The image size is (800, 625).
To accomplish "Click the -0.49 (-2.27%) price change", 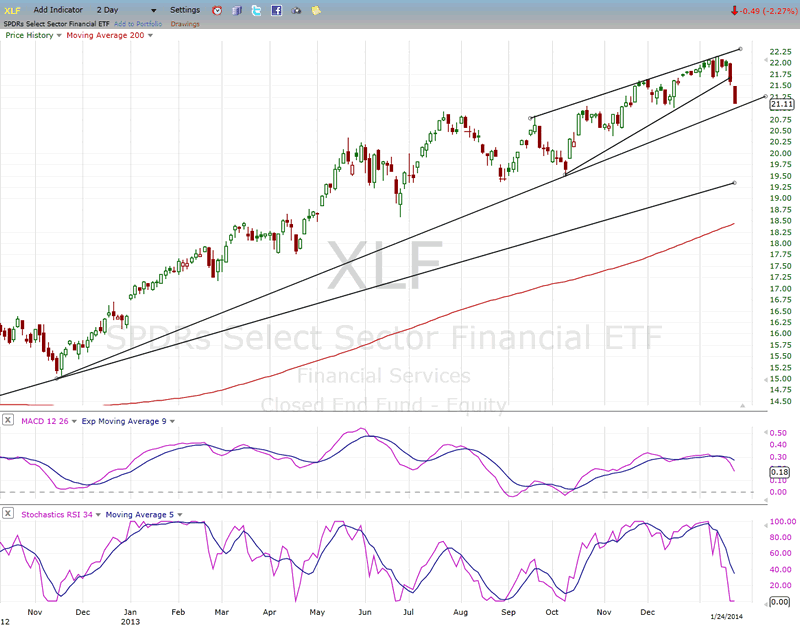I will (763, 11).
